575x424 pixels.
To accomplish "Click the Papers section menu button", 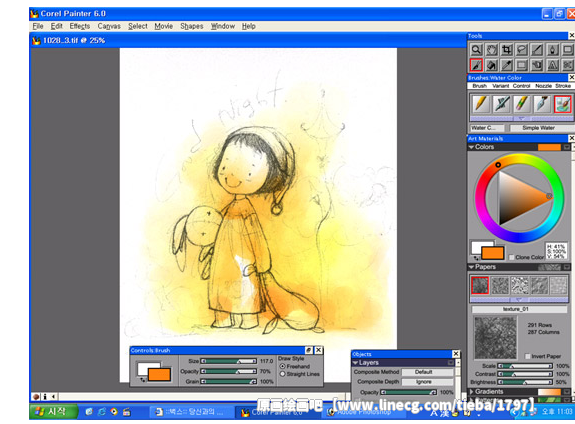I will [567, 267].
